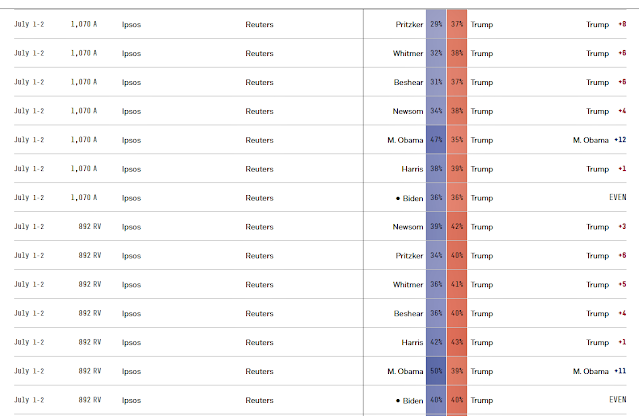Click bullet dot beside Biden 40% row

(x=398, y=401)
